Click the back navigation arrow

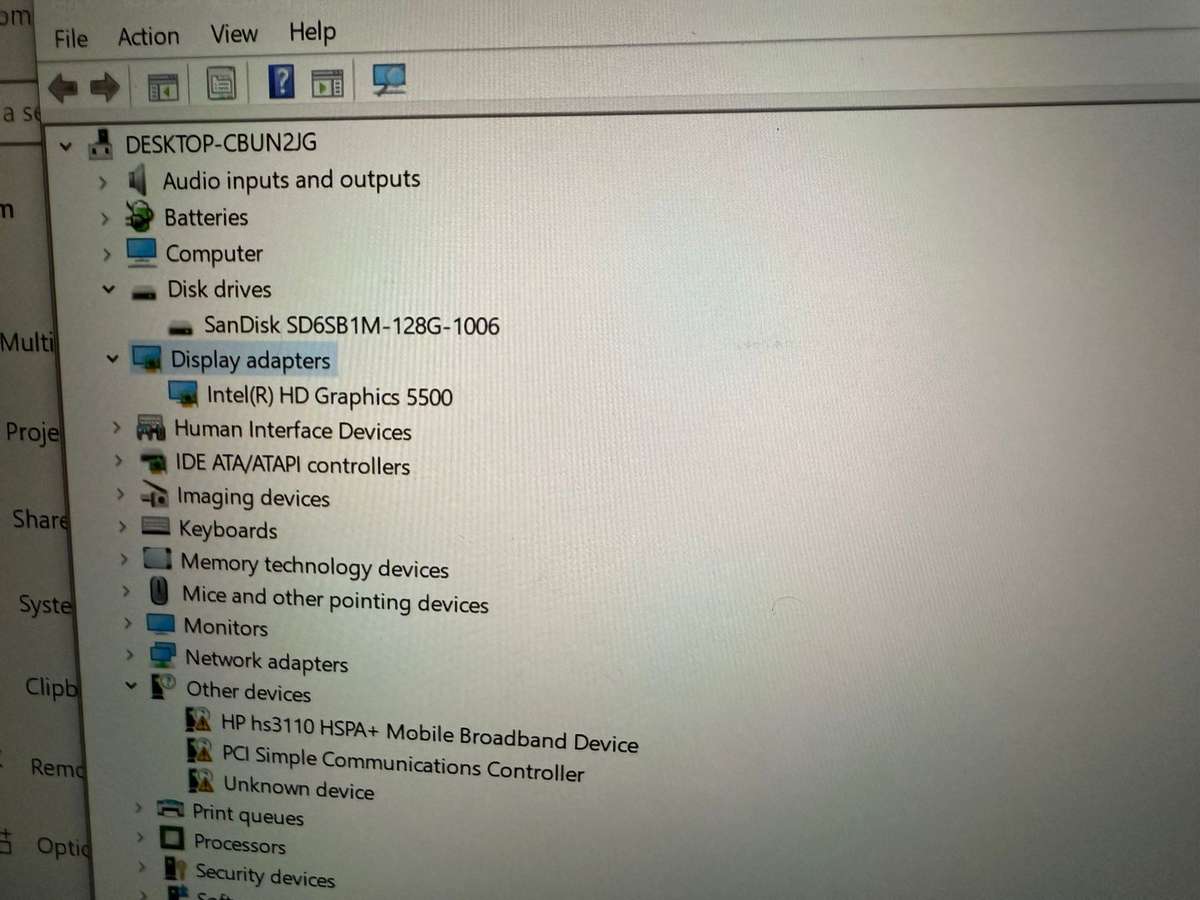pyautogui.click(x=62, y=86)
